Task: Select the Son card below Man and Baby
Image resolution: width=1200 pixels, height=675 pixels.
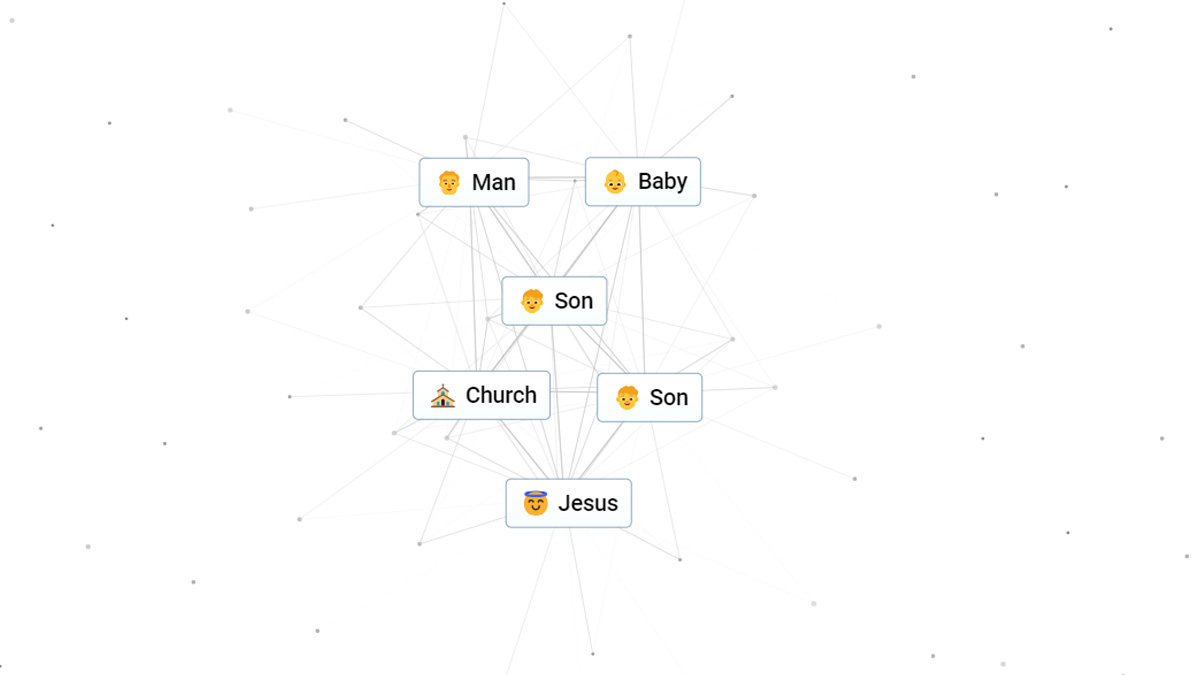Action: [x=554, y=301]
